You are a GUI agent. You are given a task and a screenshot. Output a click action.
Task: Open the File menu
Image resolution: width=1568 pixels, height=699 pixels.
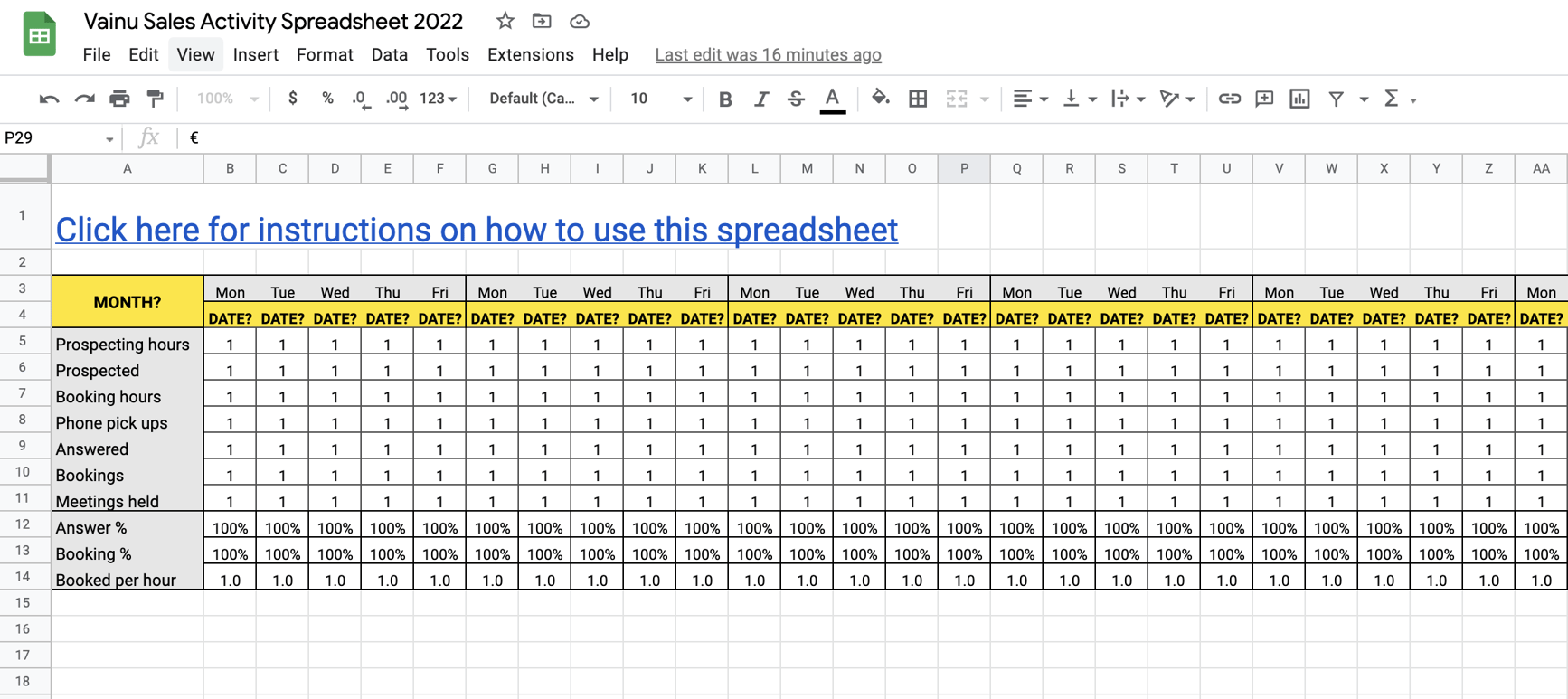(x=97, y=55)
